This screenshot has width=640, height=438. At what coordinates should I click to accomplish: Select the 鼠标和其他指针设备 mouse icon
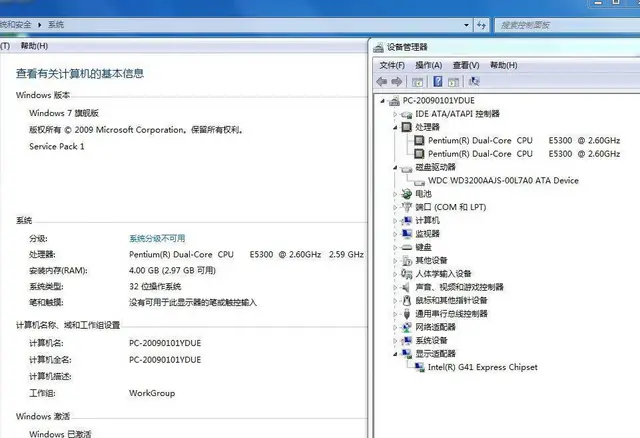click(x=407, y=300)
